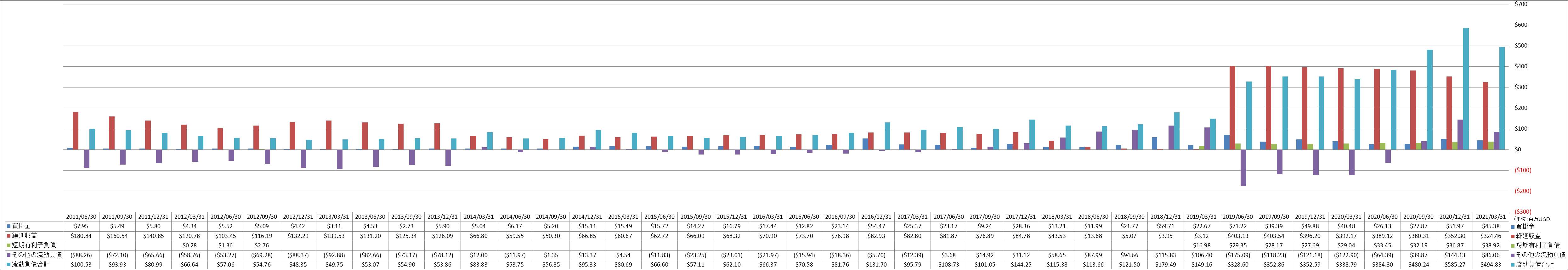Click the ($88.26) その他の流動負債 cell
Screen dimensions: 1568x270
[81, 255]
